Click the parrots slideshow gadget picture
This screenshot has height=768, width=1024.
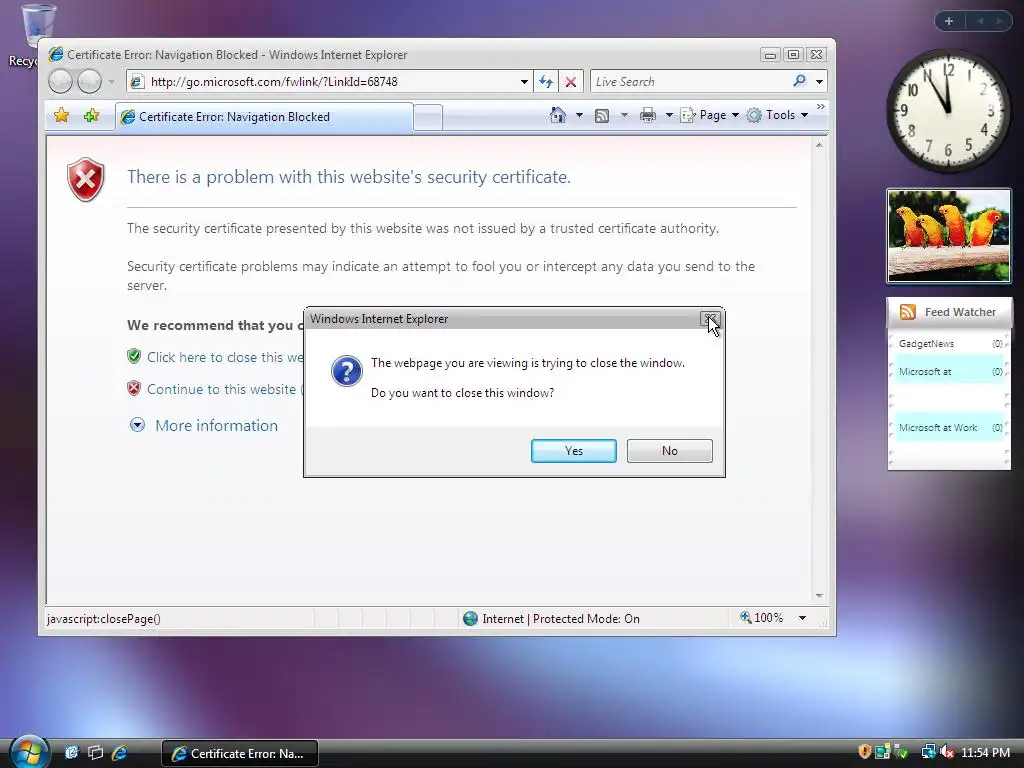click(x=949, y=236)
